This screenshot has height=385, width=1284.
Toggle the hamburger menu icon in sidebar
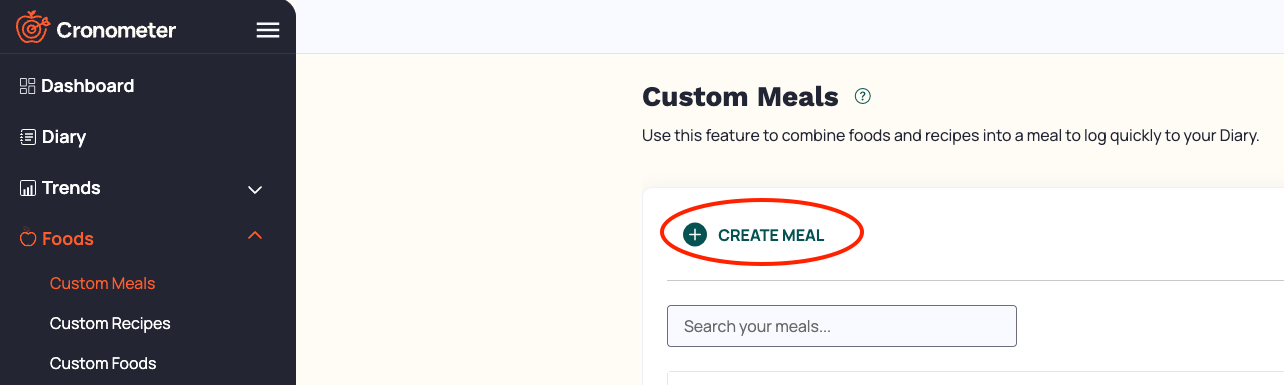pos(268,30)
